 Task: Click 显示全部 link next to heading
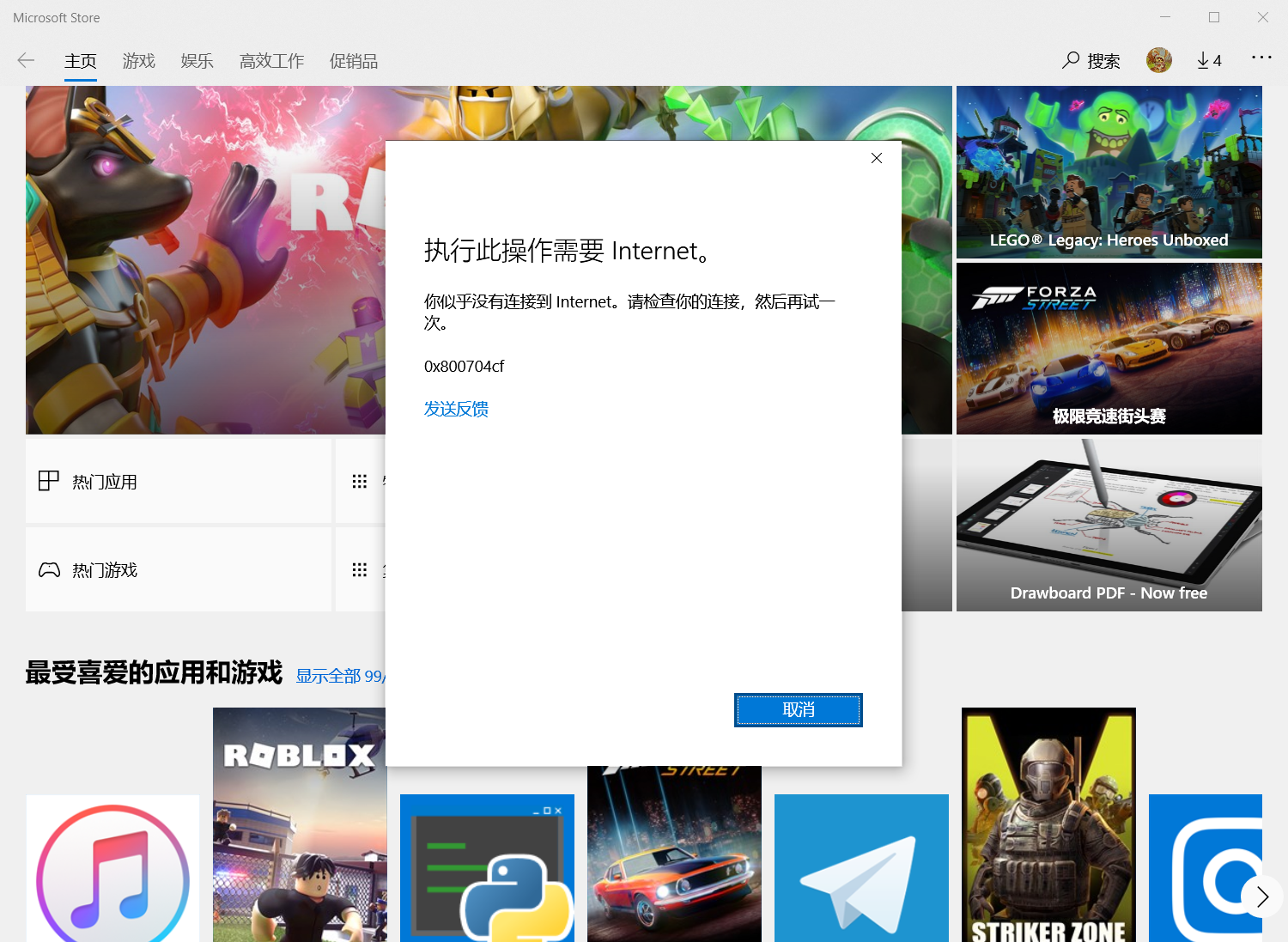340,676
